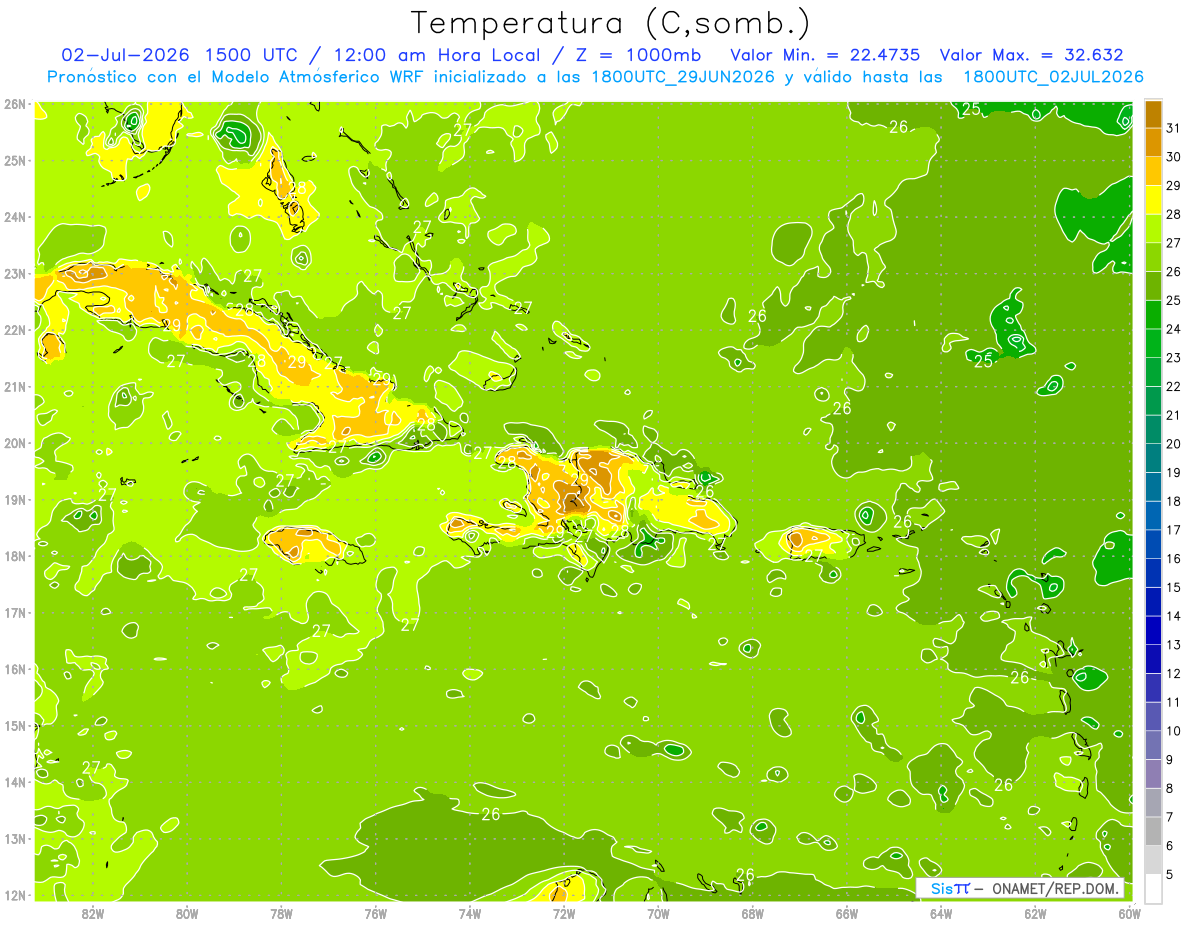This screenshot has width=1200, height=927.
Task: Click the 26N latitude label
Action: point(15,104)
